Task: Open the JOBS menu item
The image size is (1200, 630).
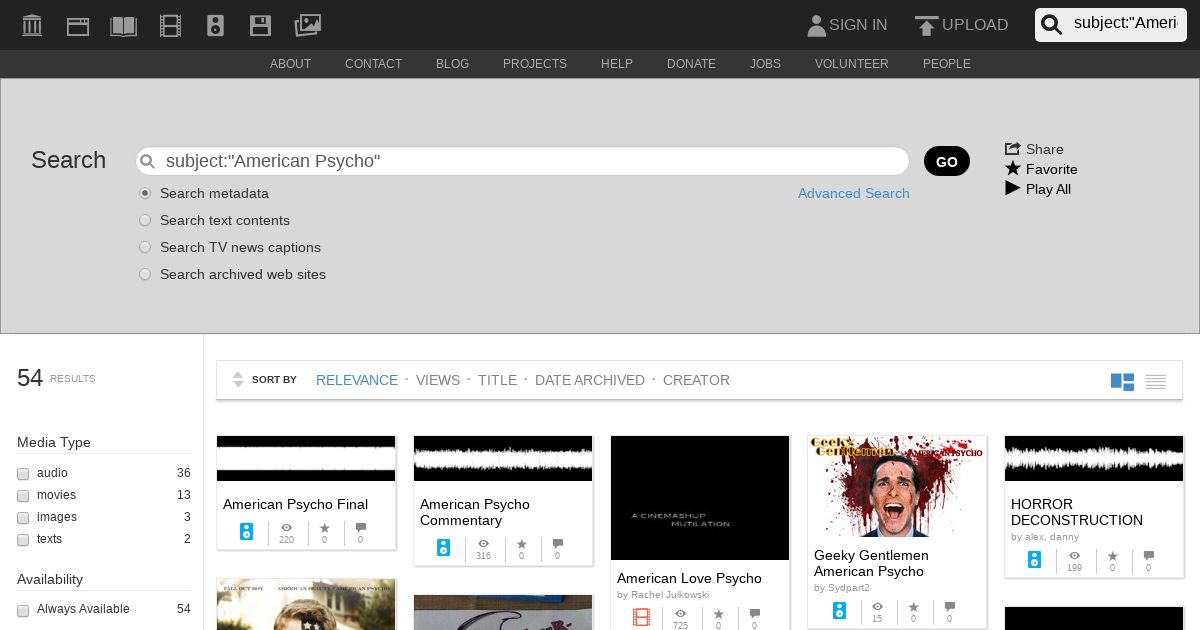Action: [x=765, y=64]
